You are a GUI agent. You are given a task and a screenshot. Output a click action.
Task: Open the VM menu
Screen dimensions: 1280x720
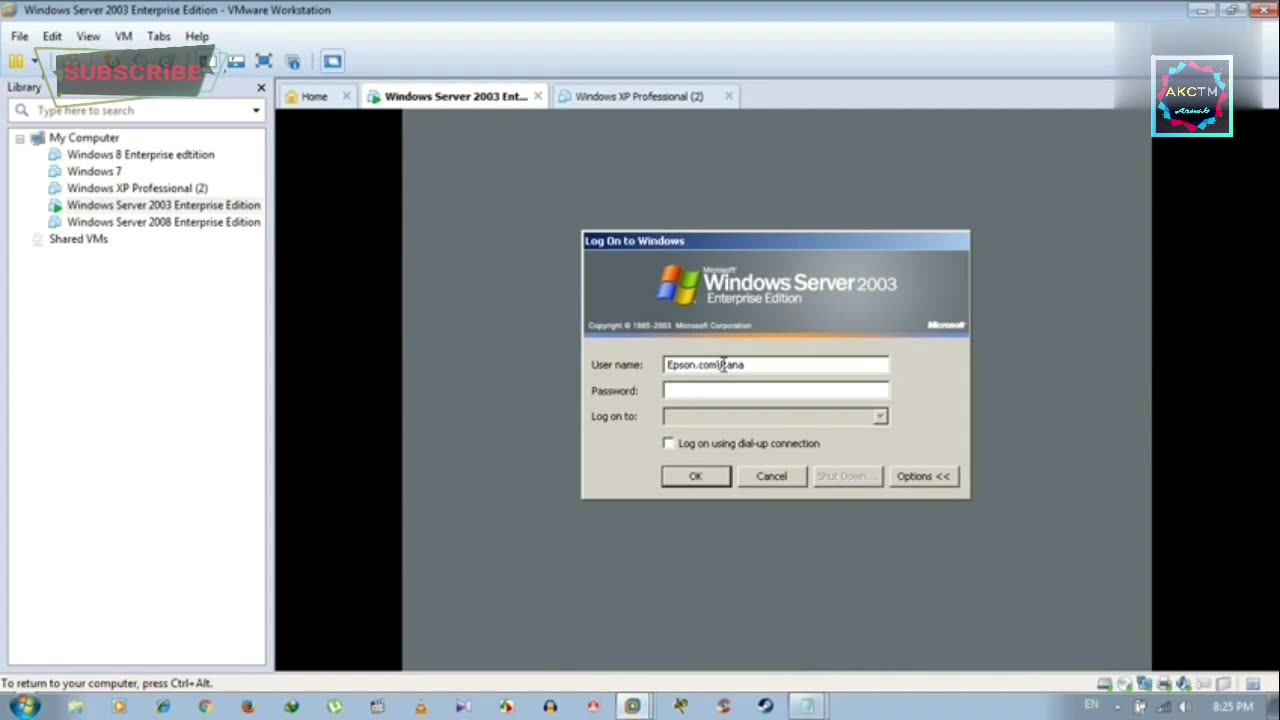[123, 36]
